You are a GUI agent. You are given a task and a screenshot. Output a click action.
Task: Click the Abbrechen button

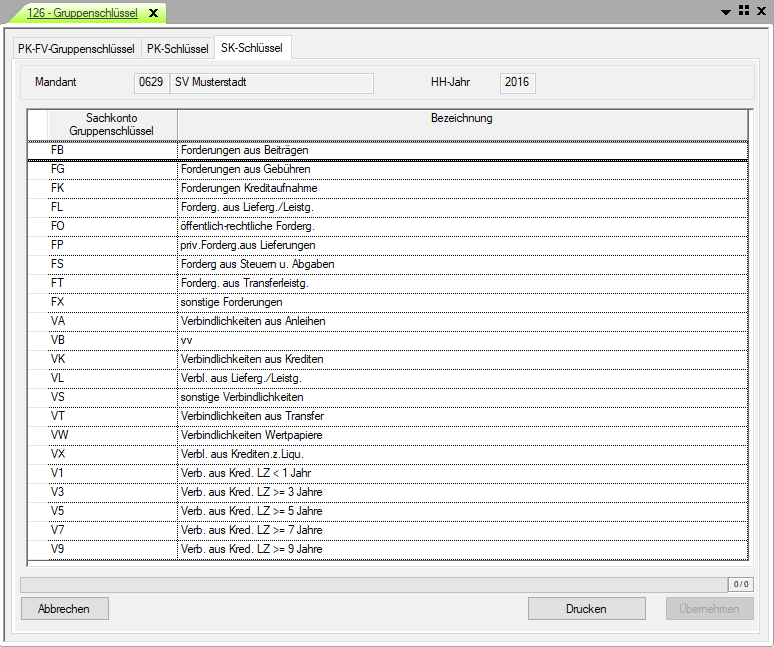click(64, 609)
